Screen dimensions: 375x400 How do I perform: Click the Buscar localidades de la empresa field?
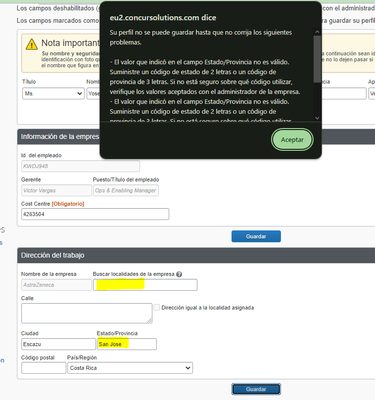[x=145, y=285]
